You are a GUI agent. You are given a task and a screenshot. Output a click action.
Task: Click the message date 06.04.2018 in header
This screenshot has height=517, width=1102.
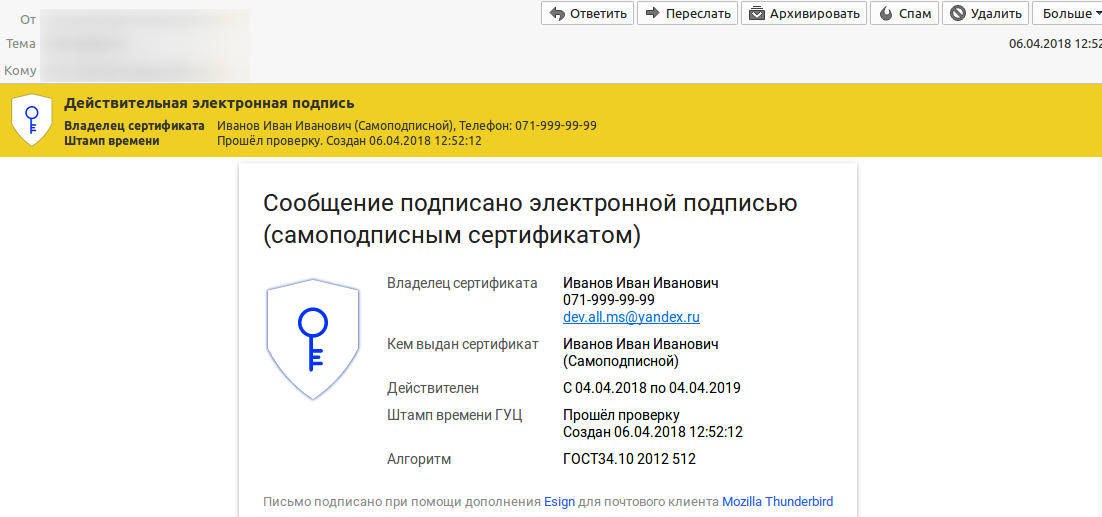click(x=1055, y=44)
